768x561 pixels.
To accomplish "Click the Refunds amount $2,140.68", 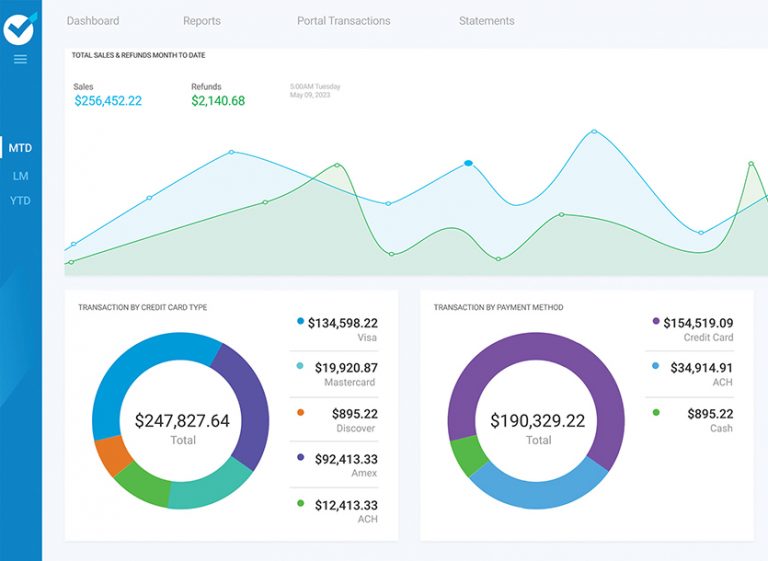I will 218,101.
